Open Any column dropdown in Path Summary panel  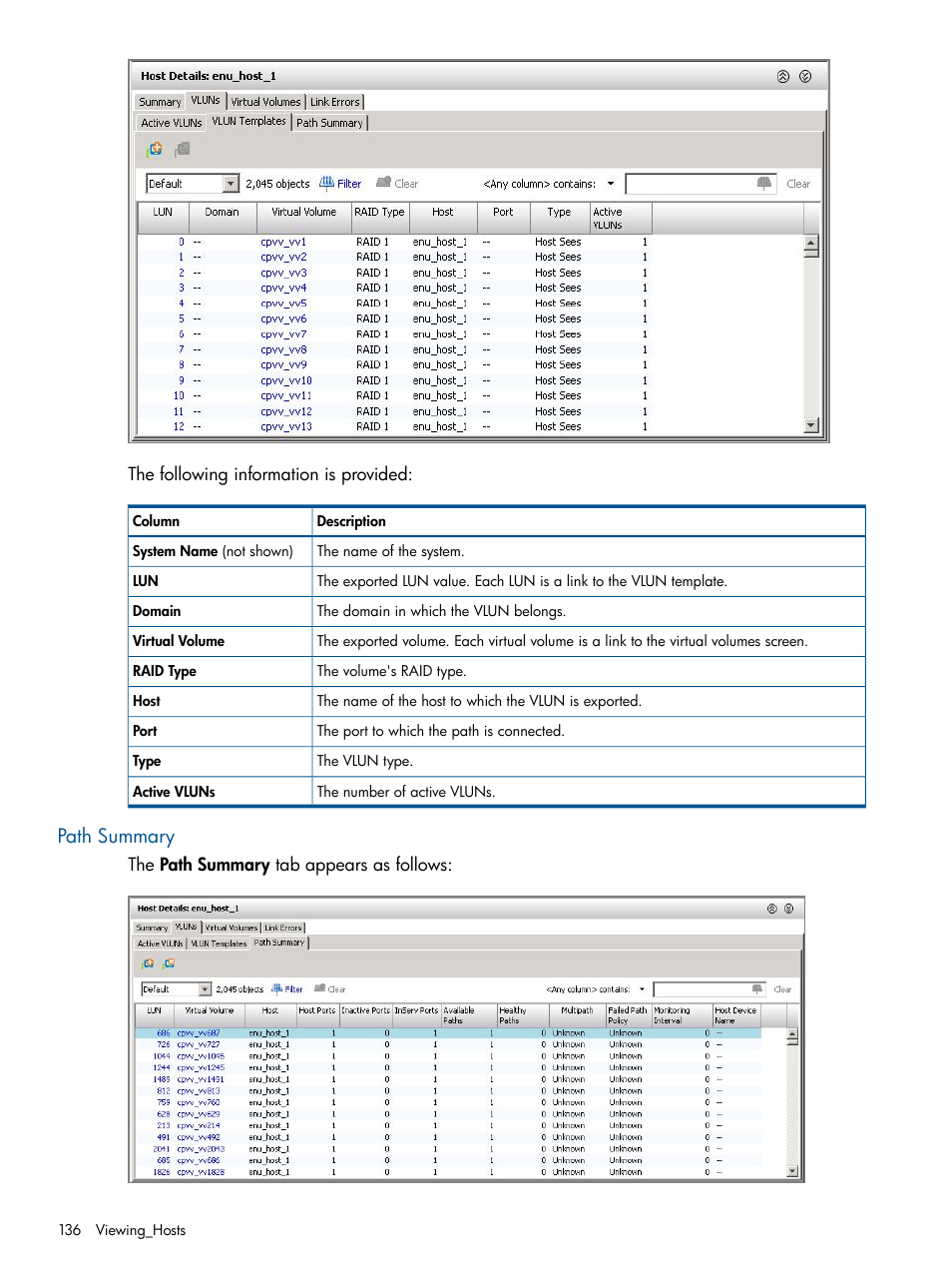point(642,989)
